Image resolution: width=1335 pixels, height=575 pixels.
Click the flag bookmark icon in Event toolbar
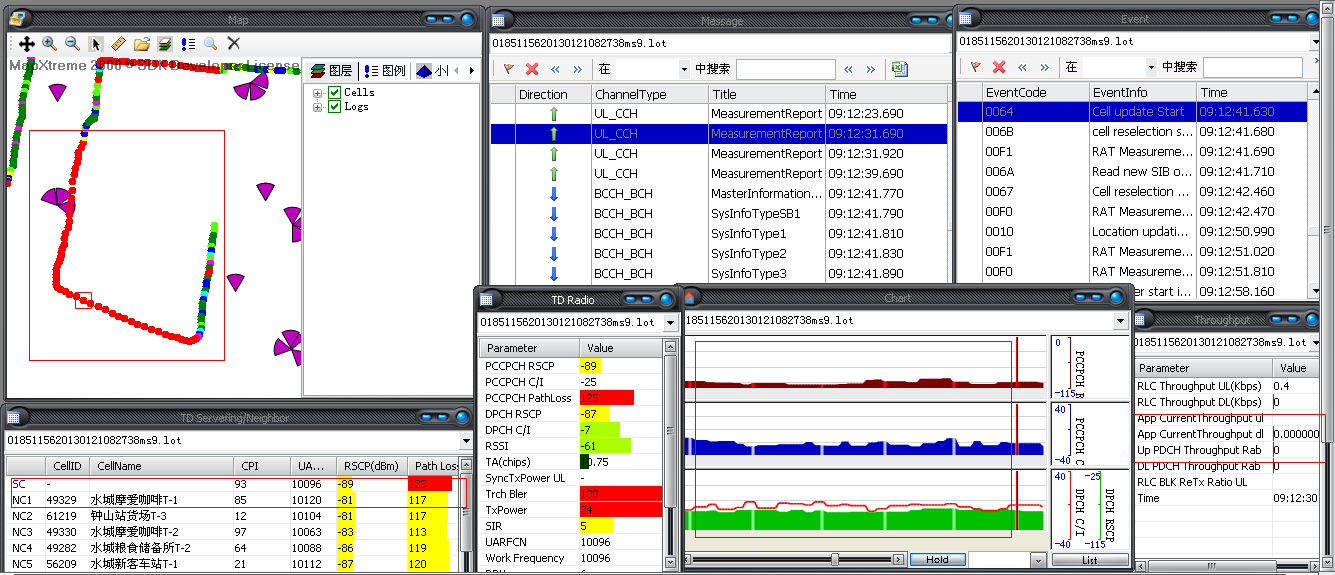coord(975,67)
